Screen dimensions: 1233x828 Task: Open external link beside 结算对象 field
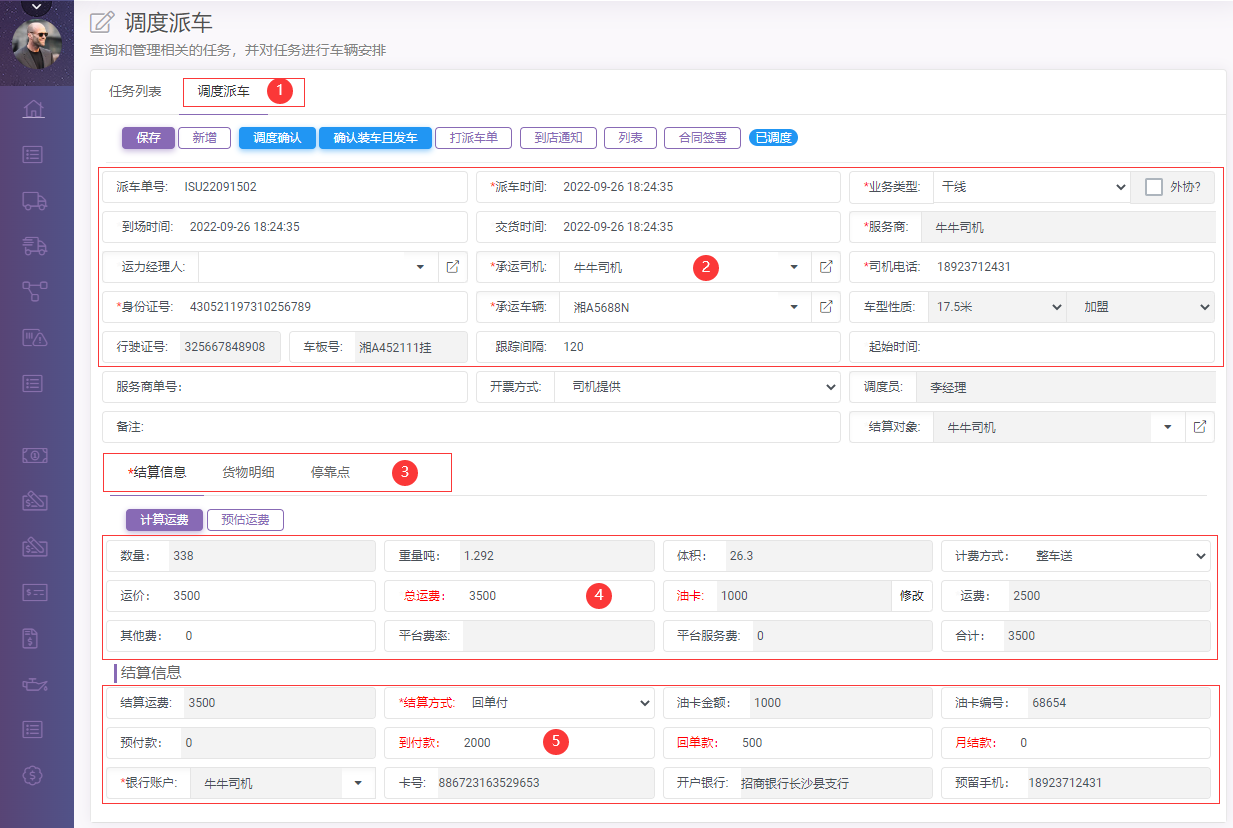[x=1200, y=427]
